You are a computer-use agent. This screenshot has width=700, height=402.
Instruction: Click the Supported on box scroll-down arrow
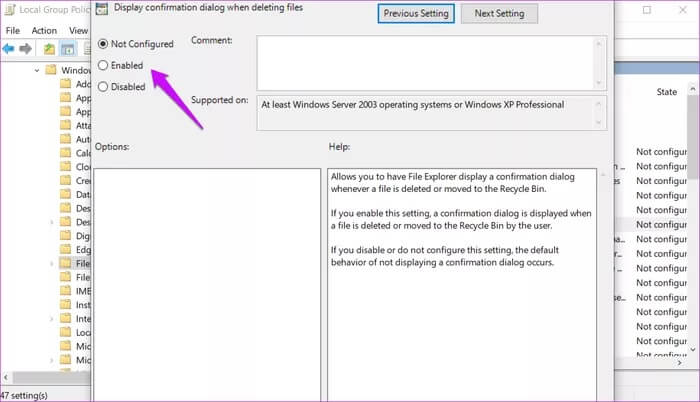point(599,123)
